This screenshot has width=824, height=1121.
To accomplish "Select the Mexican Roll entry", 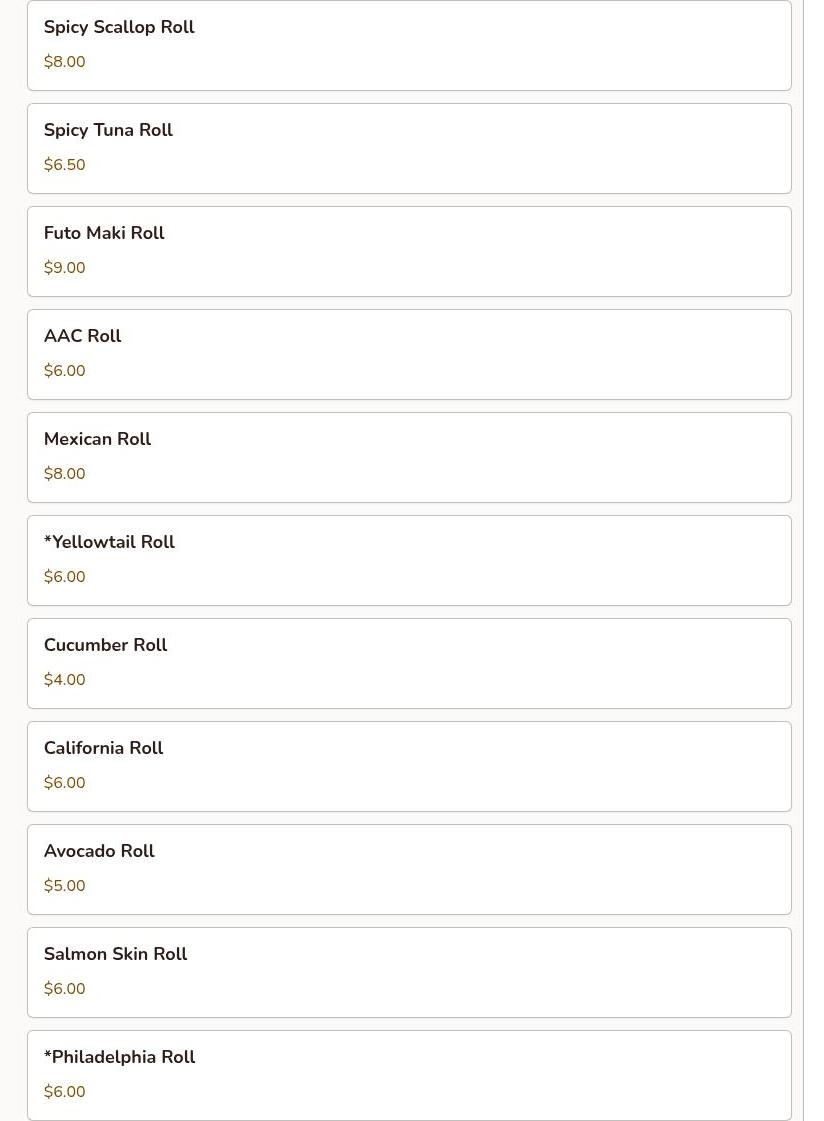I will point(409,458).
